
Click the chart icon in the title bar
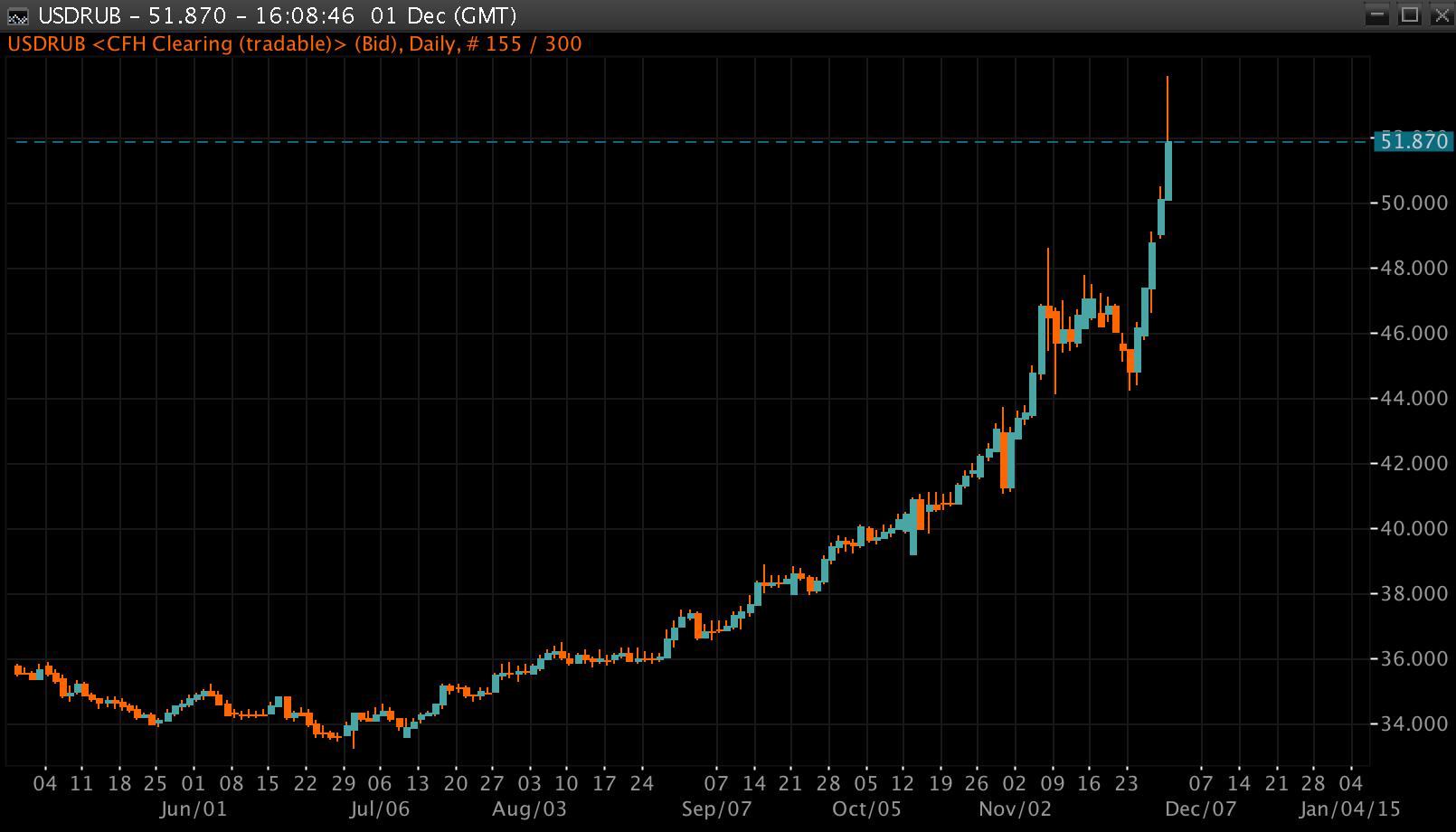[17, 16]
